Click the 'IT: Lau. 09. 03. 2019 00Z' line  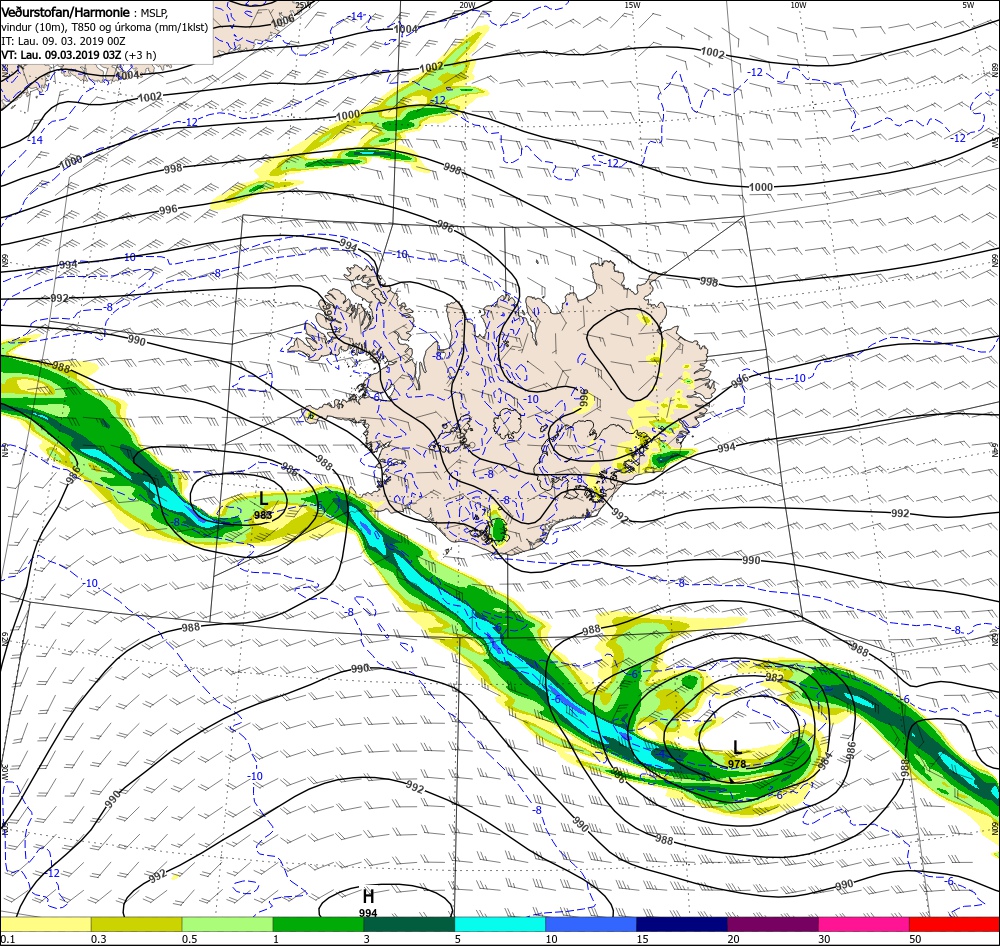click(x=64, y=41)
